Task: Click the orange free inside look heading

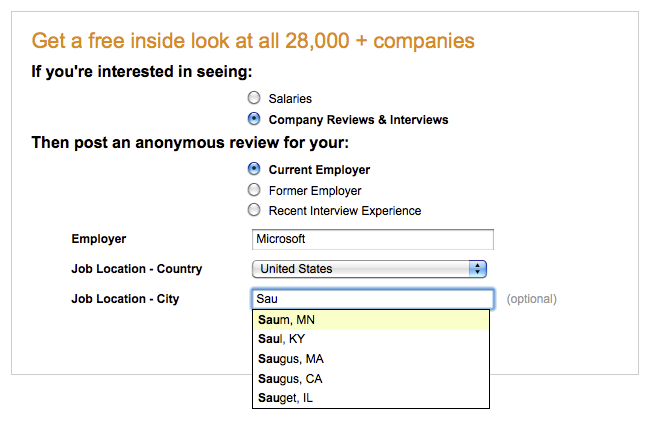Action: coord(253,41)
